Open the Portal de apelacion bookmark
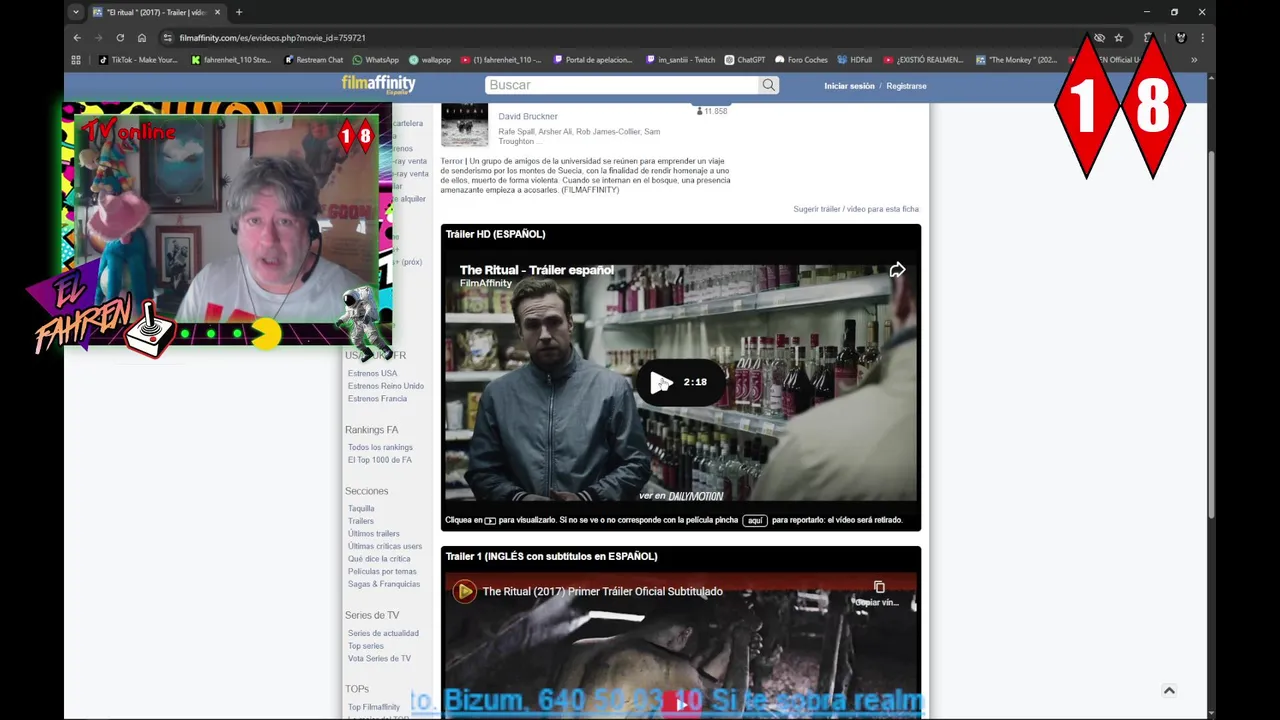This screenshot has height=720, width=1280. 593,60
